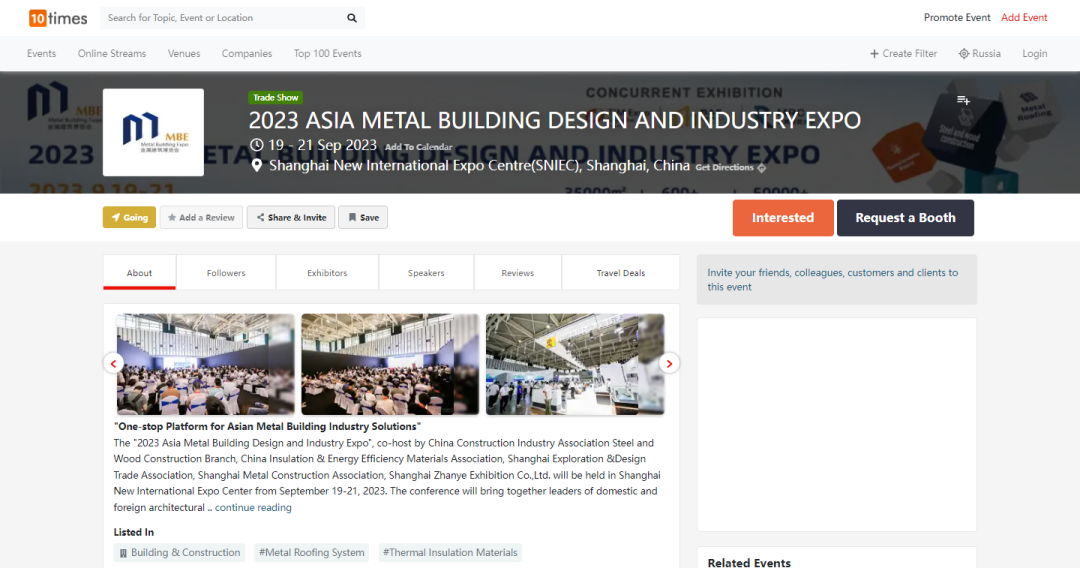
Task: Click continue reading link
Action: [x=253, y=507]
